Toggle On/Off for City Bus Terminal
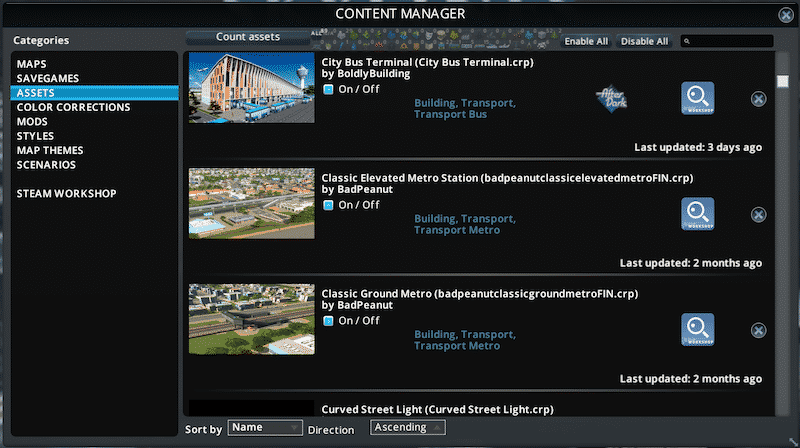Image resolution: width=800 pixels, height=448 pixels. tap(328, 90)
